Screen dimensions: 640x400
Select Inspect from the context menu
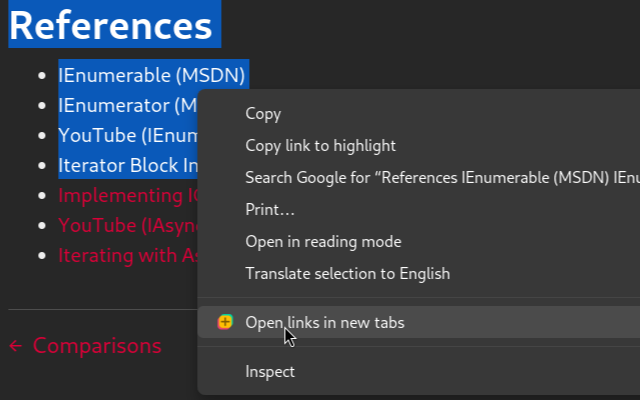tap(270, 372)
